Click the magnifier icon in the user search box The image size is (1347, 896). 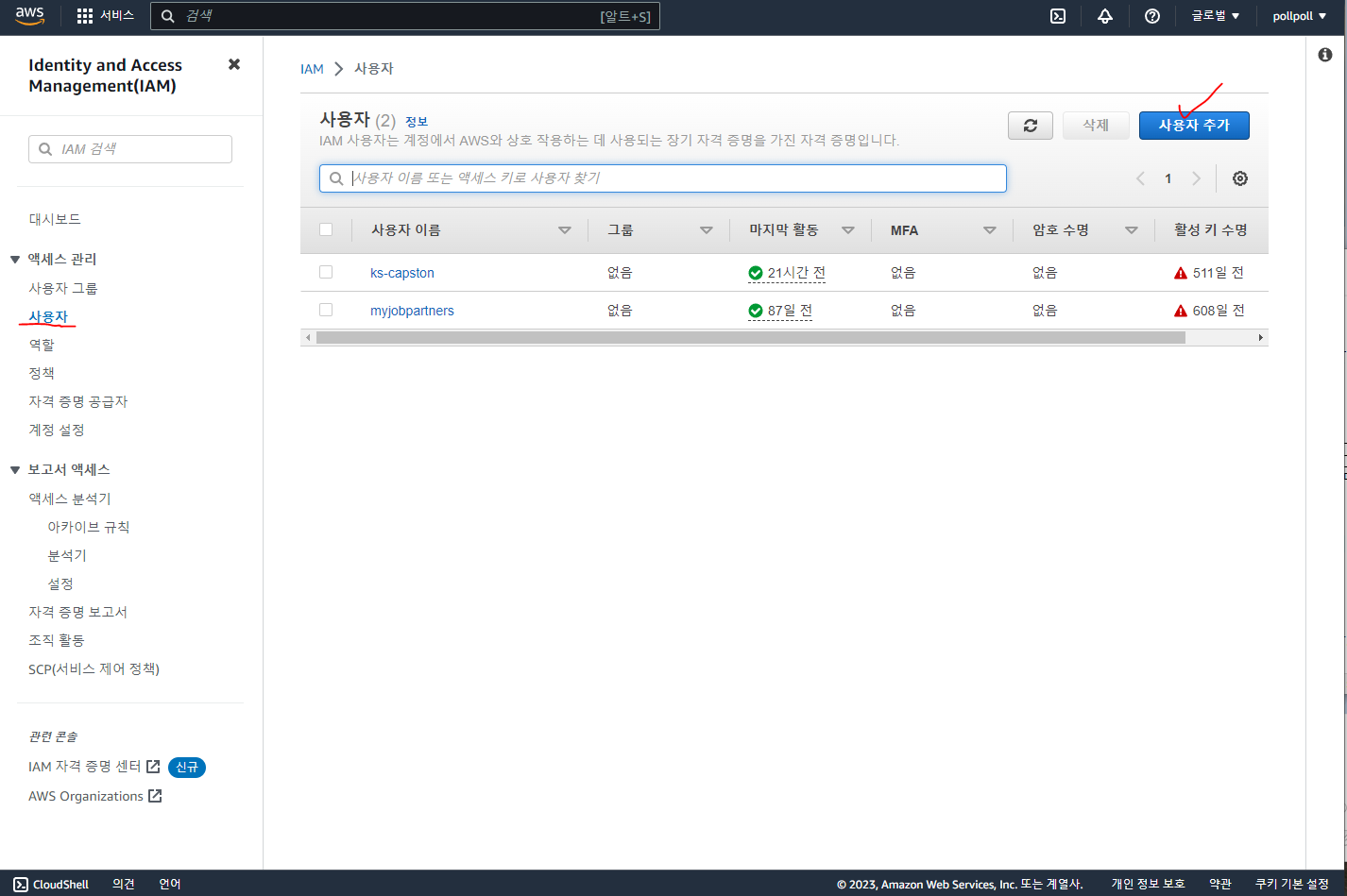[336, 178]
